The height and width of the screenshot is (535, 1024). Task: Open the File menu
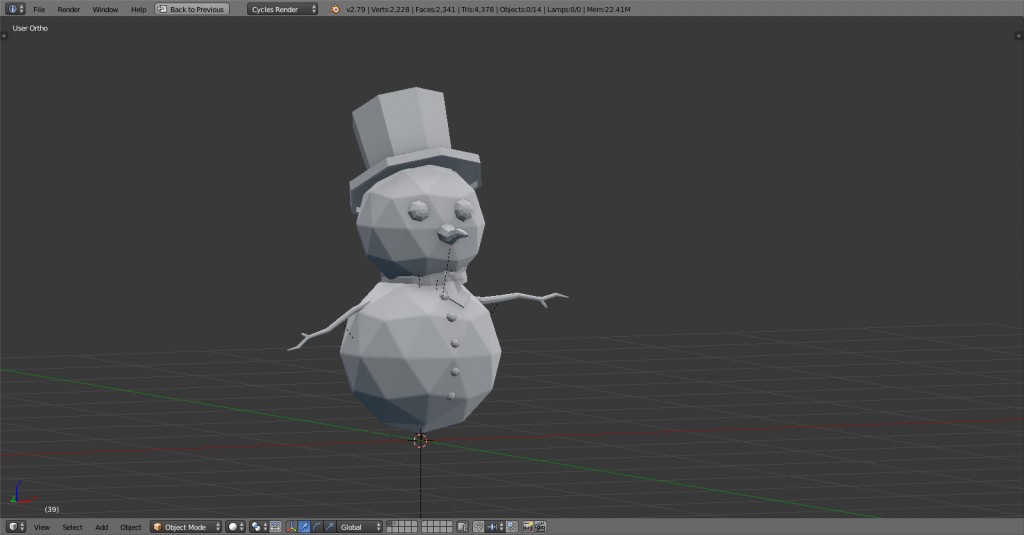pyautogui.click(x=39, y=9)
